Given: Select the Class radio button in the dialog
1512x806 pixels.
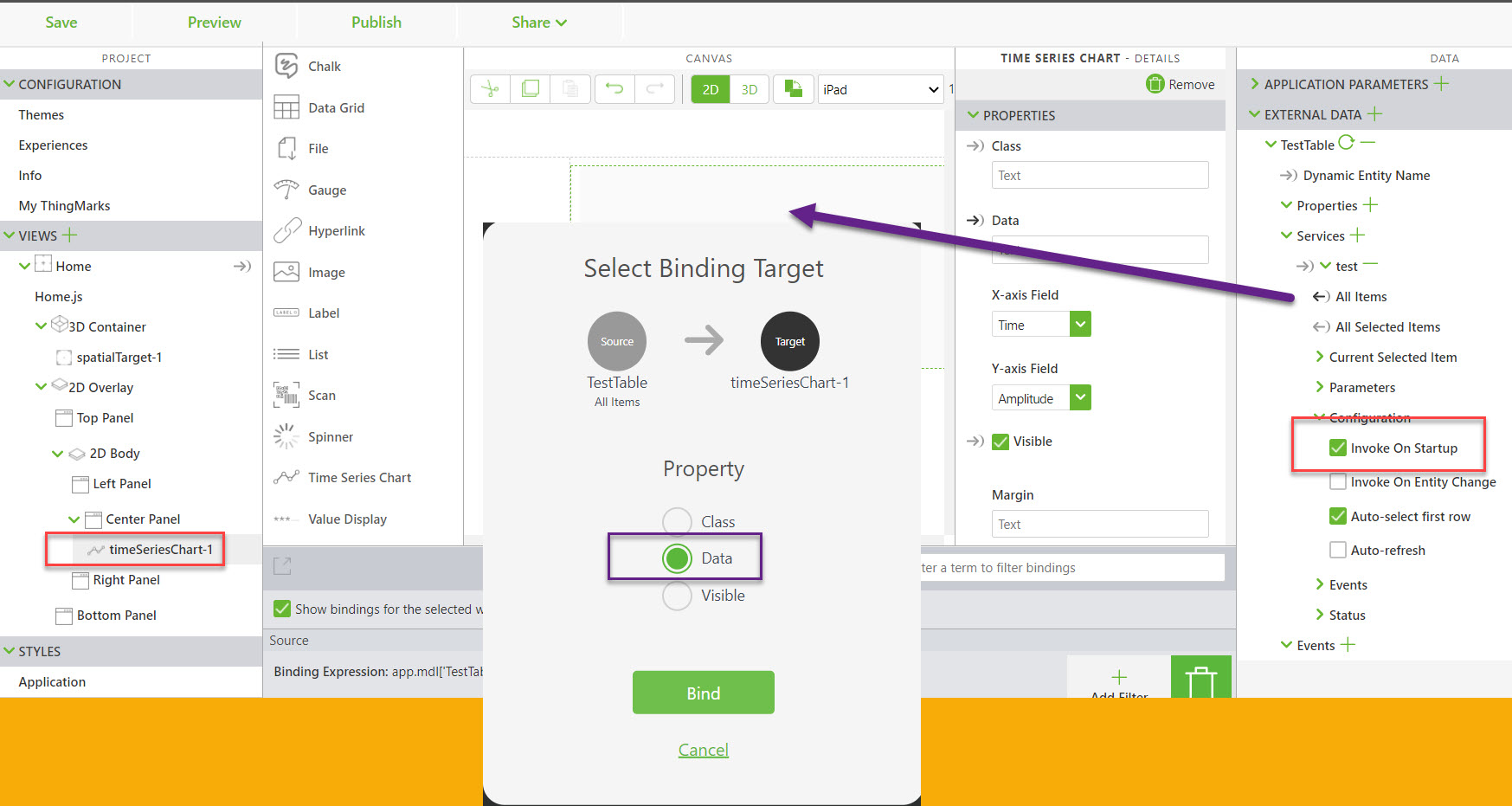Looking at the screenshot, I should click(678, 520).
